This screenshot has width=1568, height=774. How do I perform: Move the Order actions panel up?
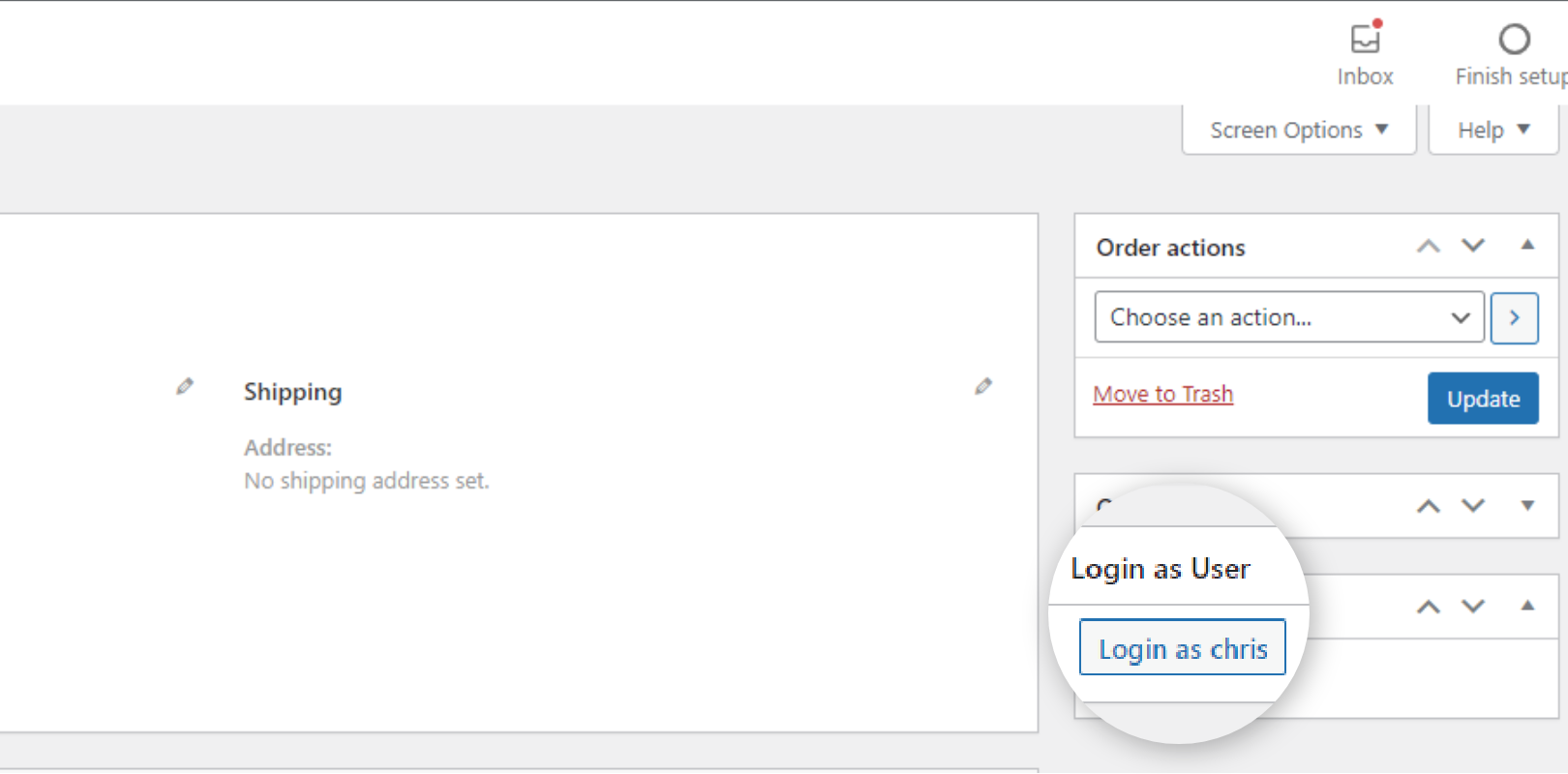(1427, 247)
